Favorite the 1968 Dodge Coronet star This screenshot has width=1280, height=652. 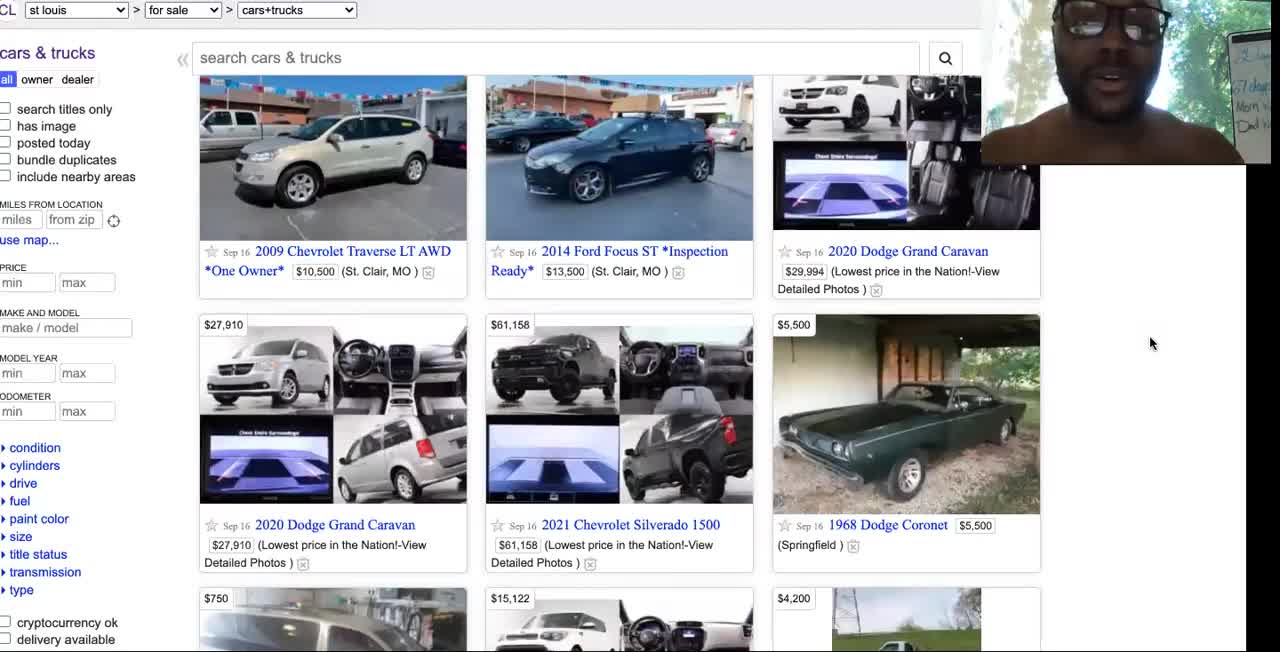[784, 525]
